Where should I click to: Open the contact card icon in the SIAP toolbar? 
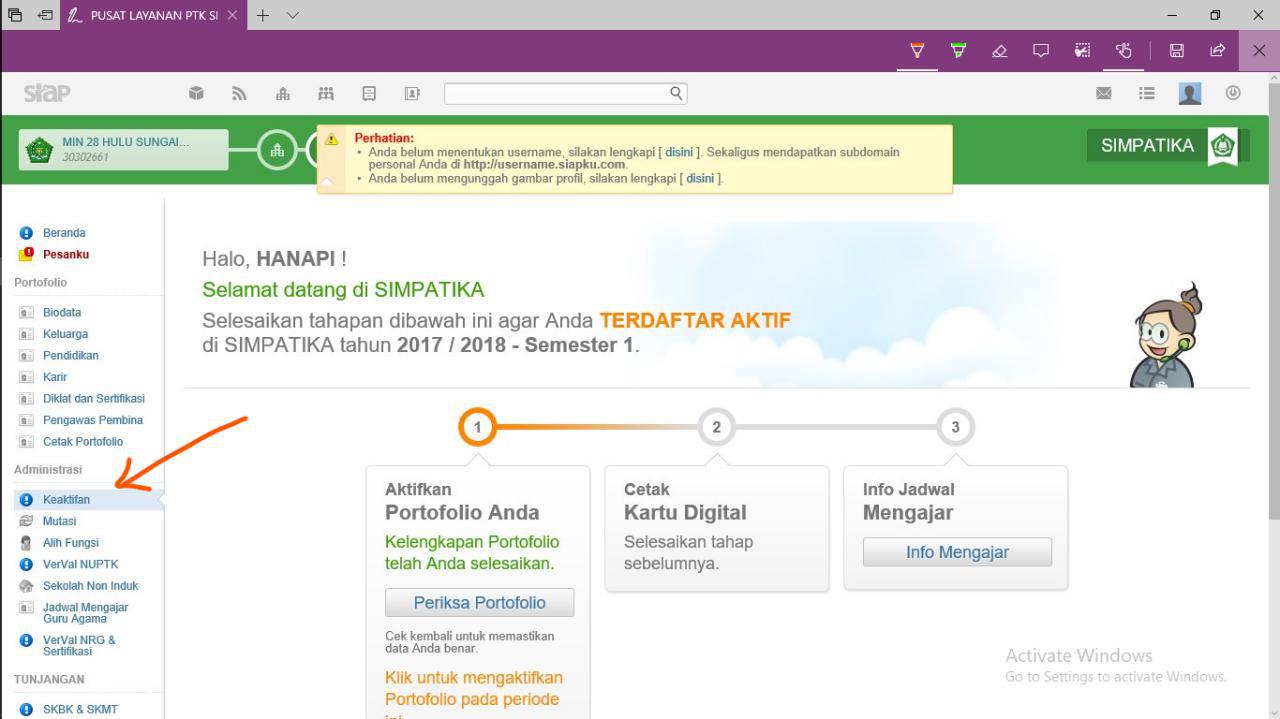point(411,93)
